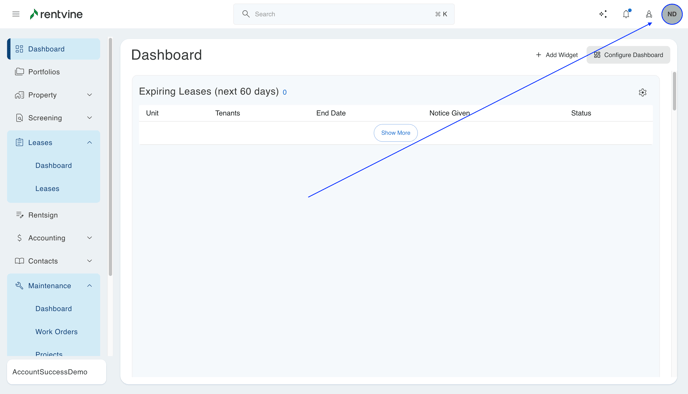Click the plus icon for Add Widget
Image resolution: width=688 pixels, height=394 pixels.
538,55
